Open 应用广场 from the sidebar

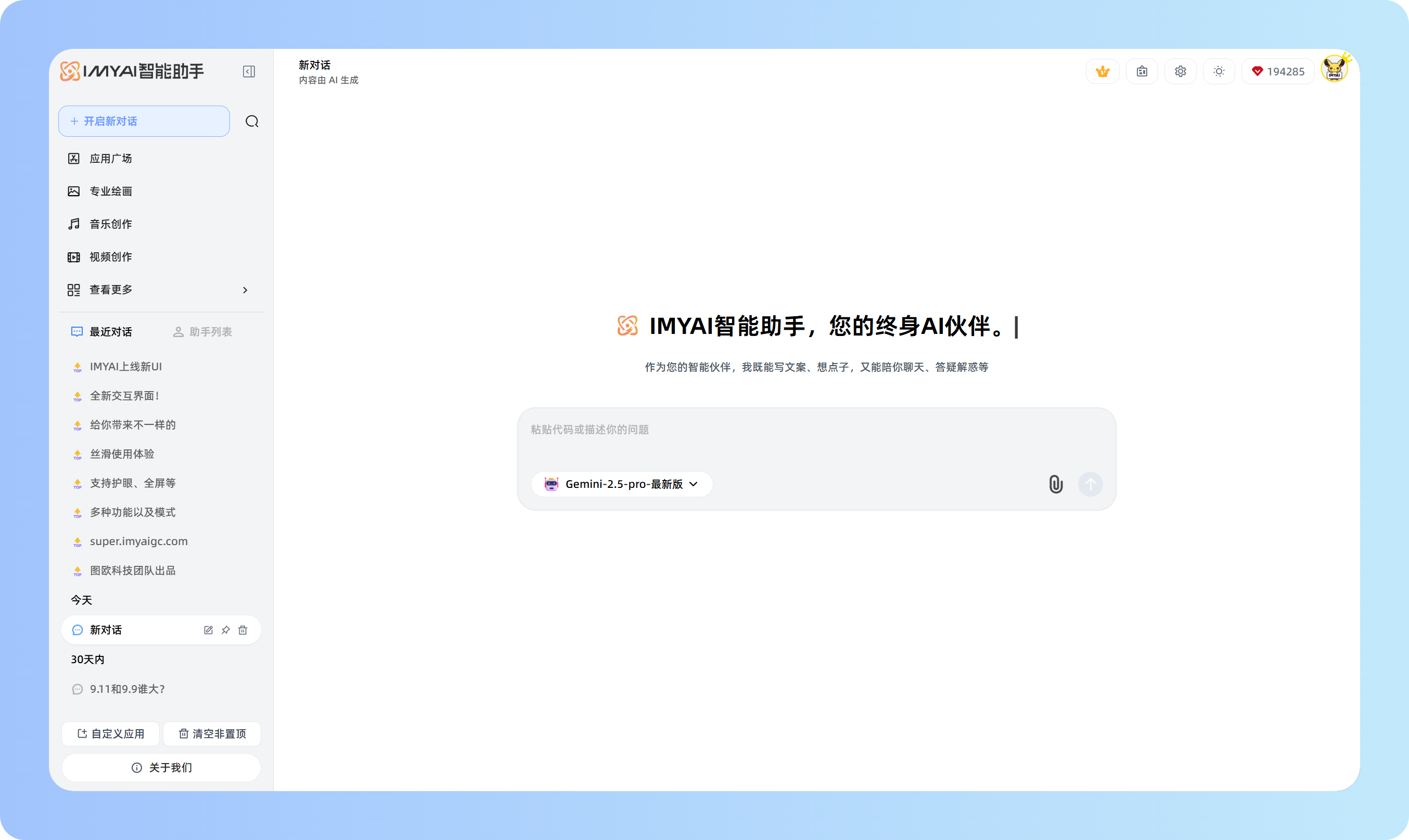pos(161,159)
